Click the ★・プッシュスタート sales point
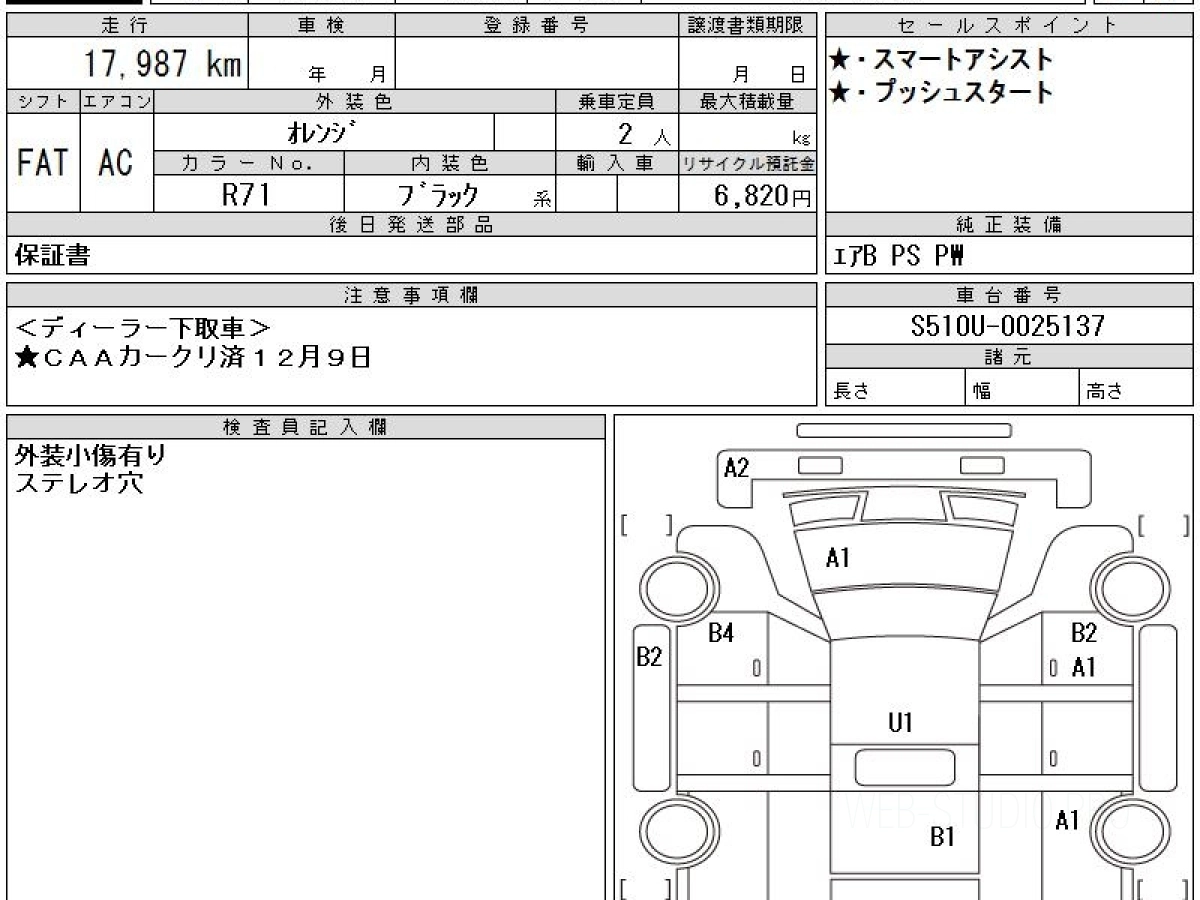Screen dimensions: 1200x900 [x=941, y=93]
